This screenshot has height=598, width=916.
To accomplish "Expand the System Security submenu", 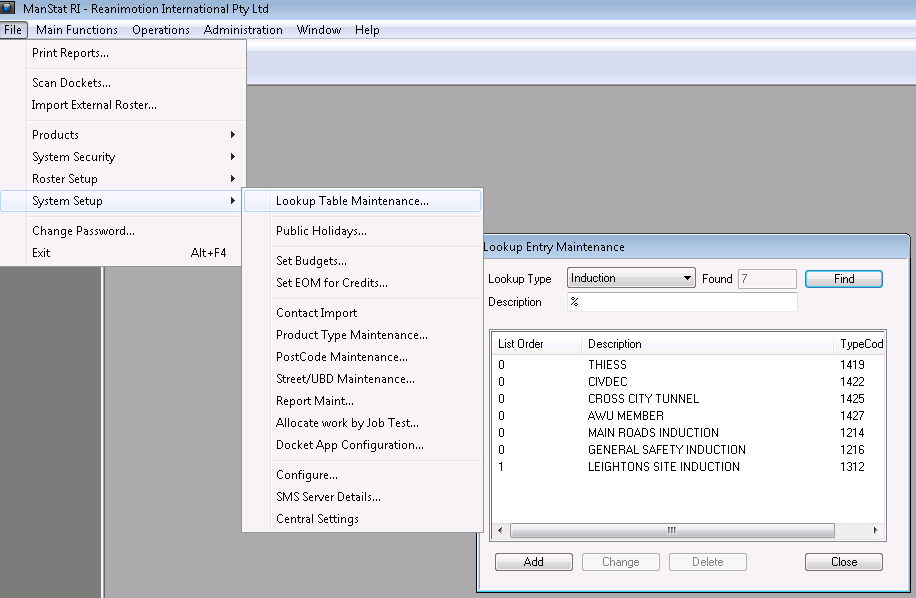I will (122, 157).
